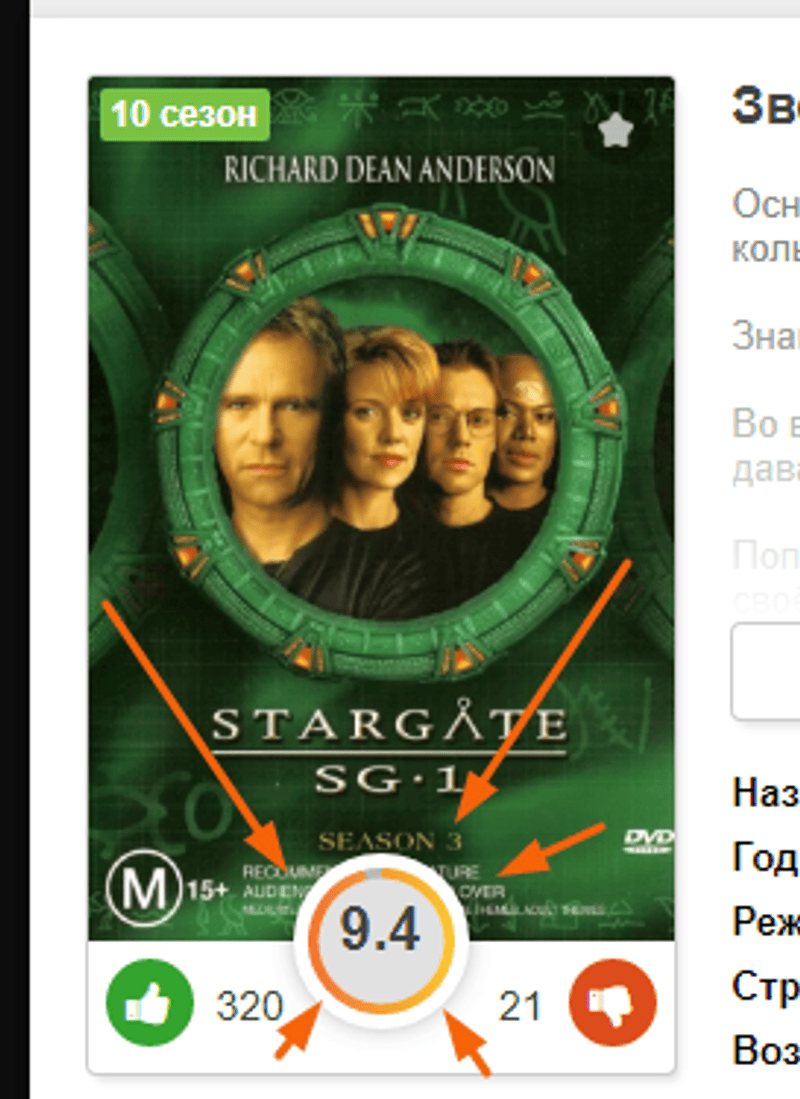Click the "Год" info label

pos(766,856)
